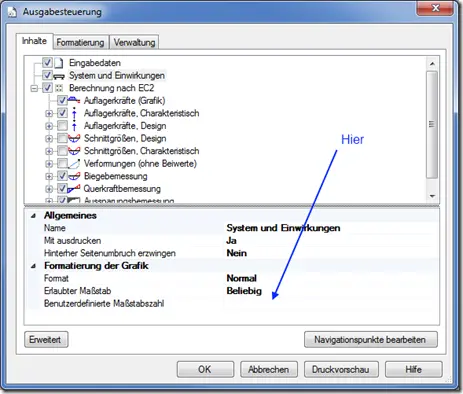Expand the Verformungen (ohne Beiwerte) node

pos(49,164)
